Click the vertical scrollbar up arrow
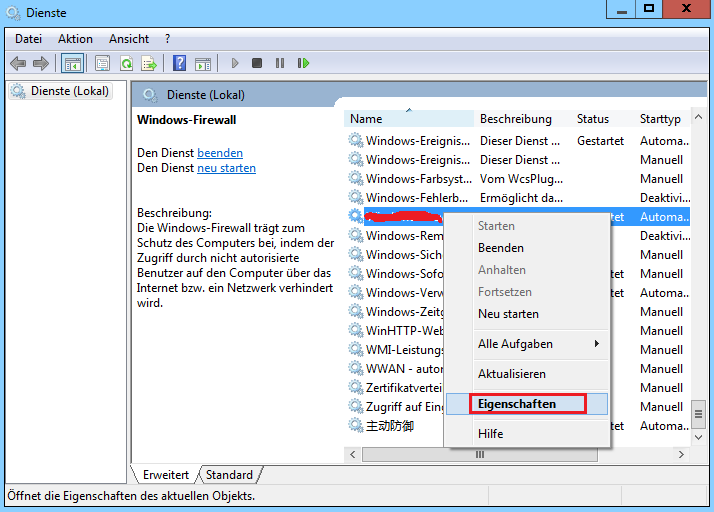 [698, 117]
